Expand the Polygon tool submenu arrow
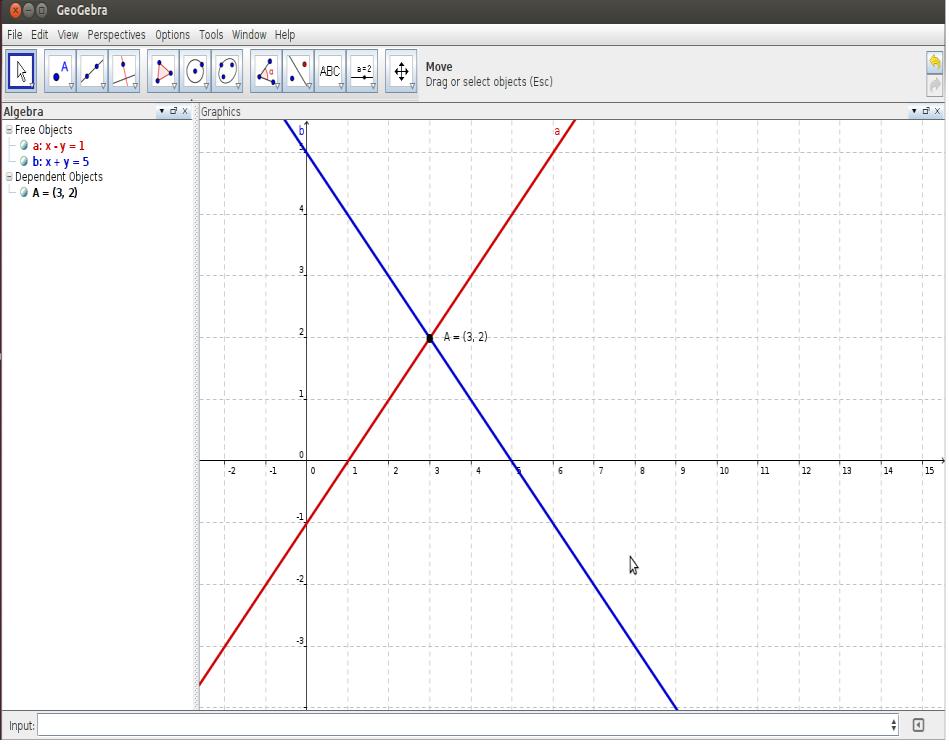This screenshot has width=949, height=744. coord(174,87)
